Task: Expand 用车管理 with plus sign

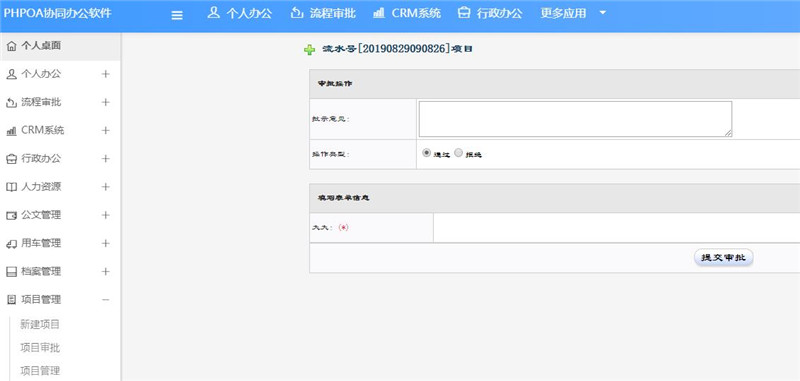Action: (106, 243)
